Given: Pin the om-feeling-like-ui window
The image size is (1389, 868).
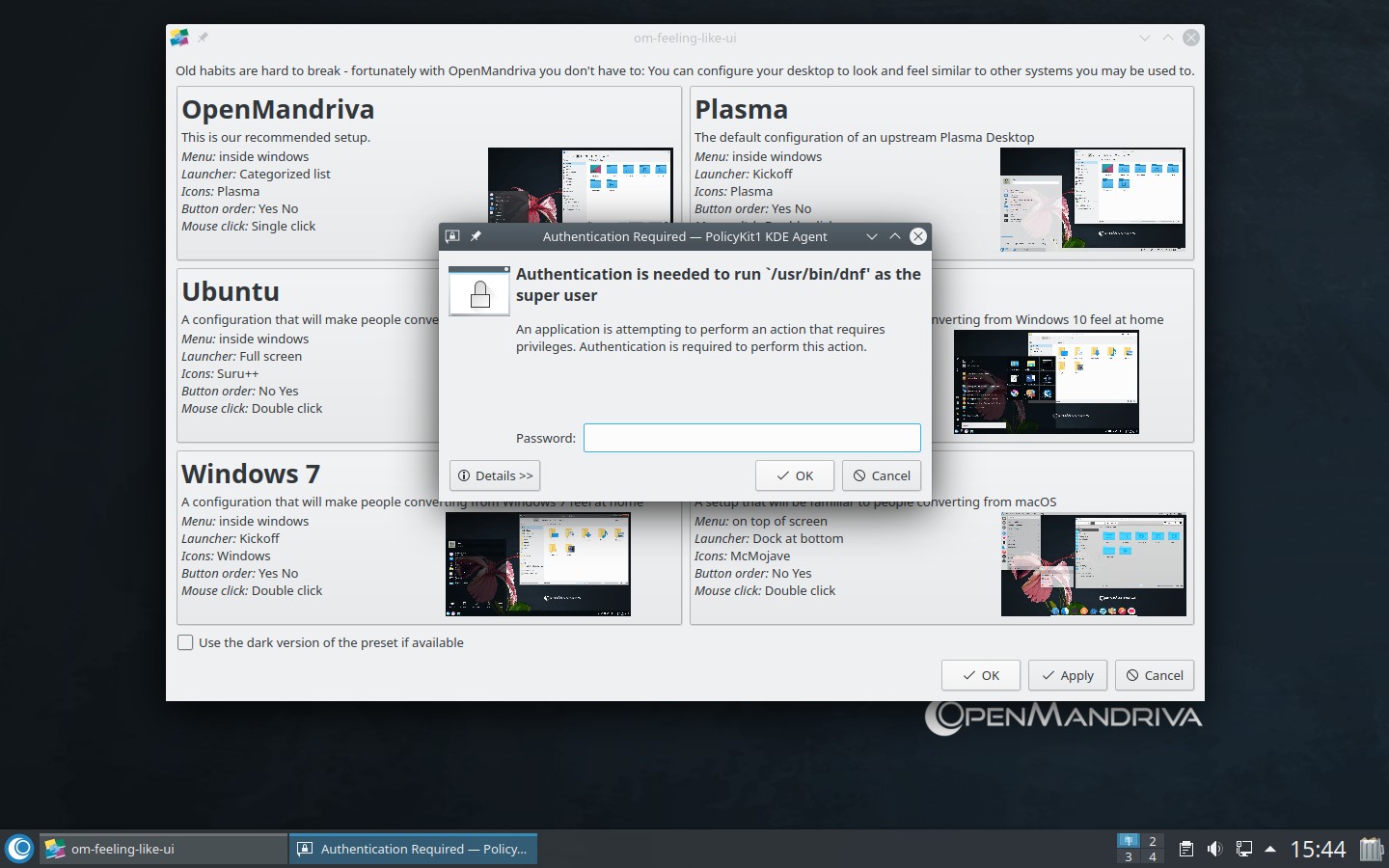Looking at the screenshot, I should pos(203,38).
